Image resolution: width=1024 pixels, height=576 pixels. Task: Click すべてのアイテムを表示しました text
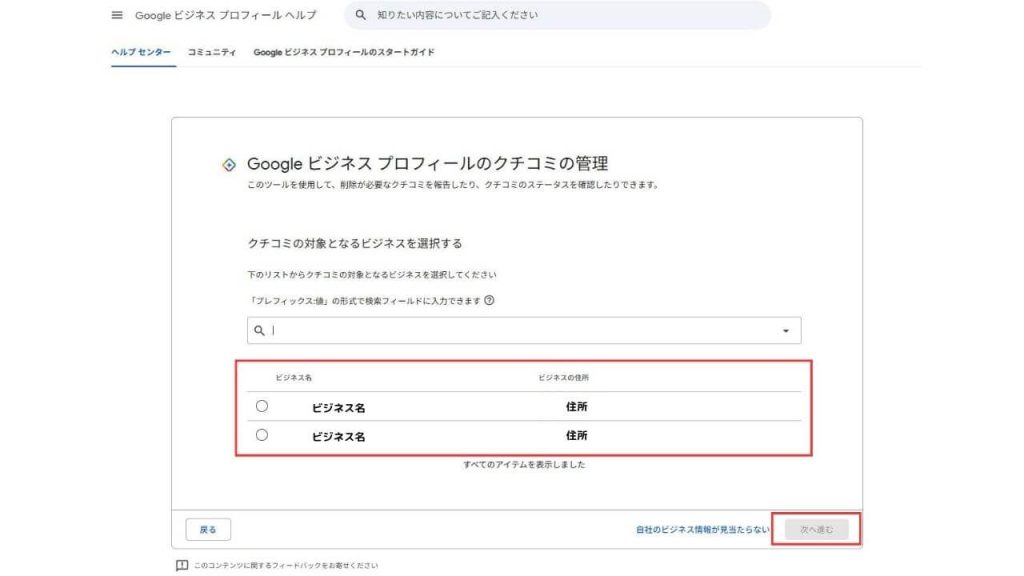pos(524,464)
